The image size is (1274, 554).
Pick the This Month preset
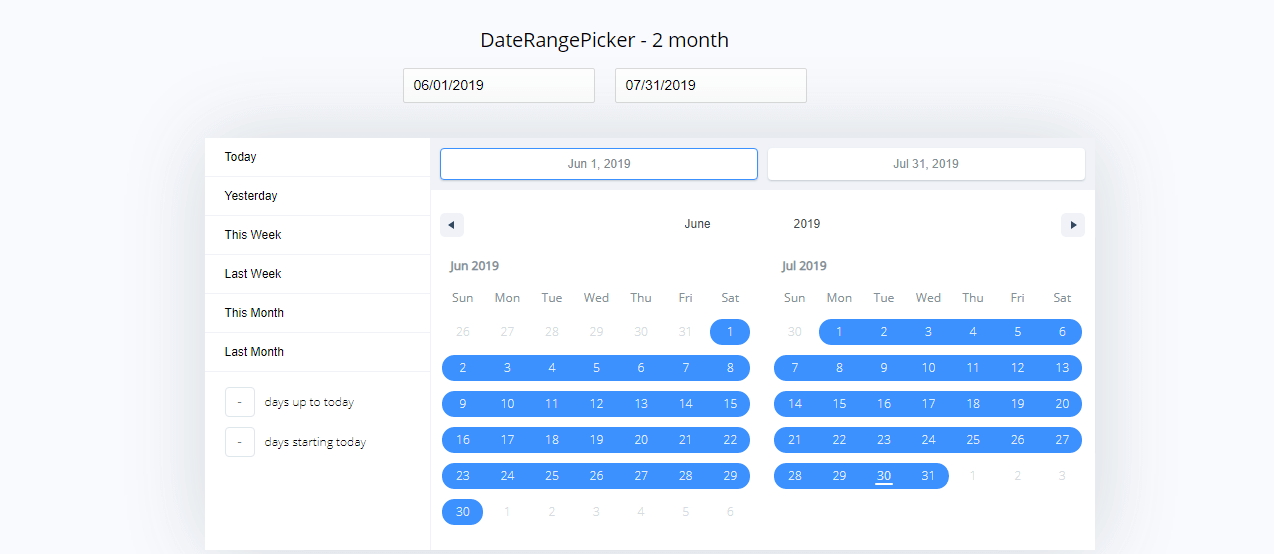(317, 313)
